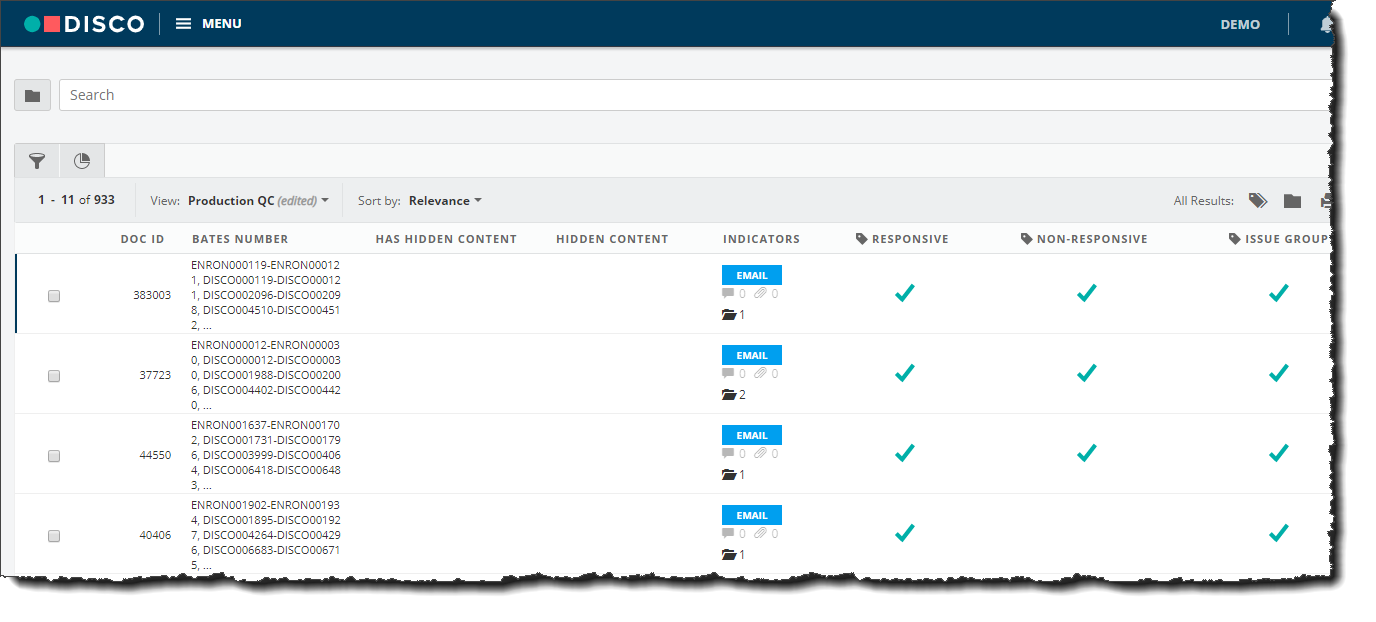Toggle Responsive checkmark for doc 40406
This screenshot has width=1376, height=622.
(x=905, y=533)
